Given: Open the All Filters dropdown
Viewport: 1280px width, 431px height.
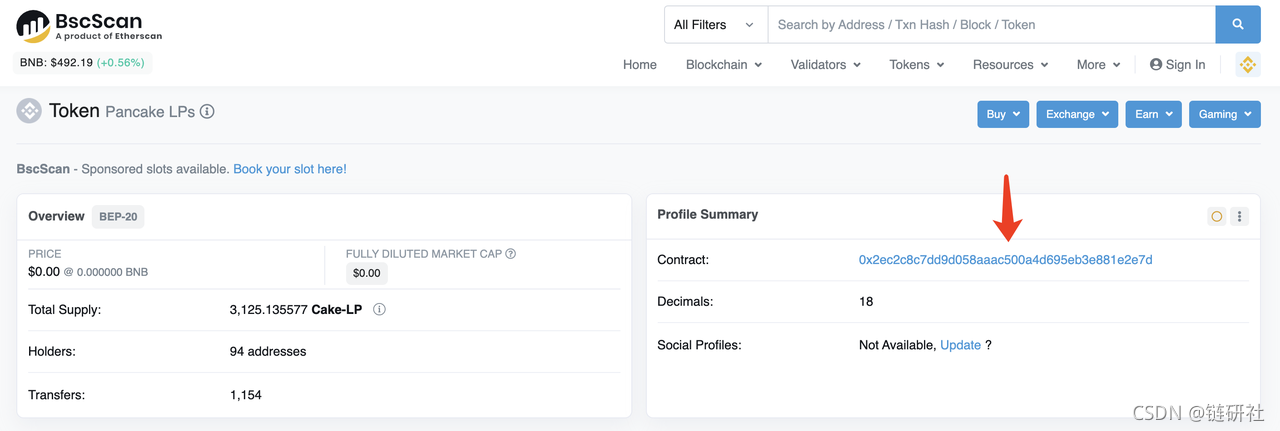Looking at the screenshot, I should coord(715,25).
